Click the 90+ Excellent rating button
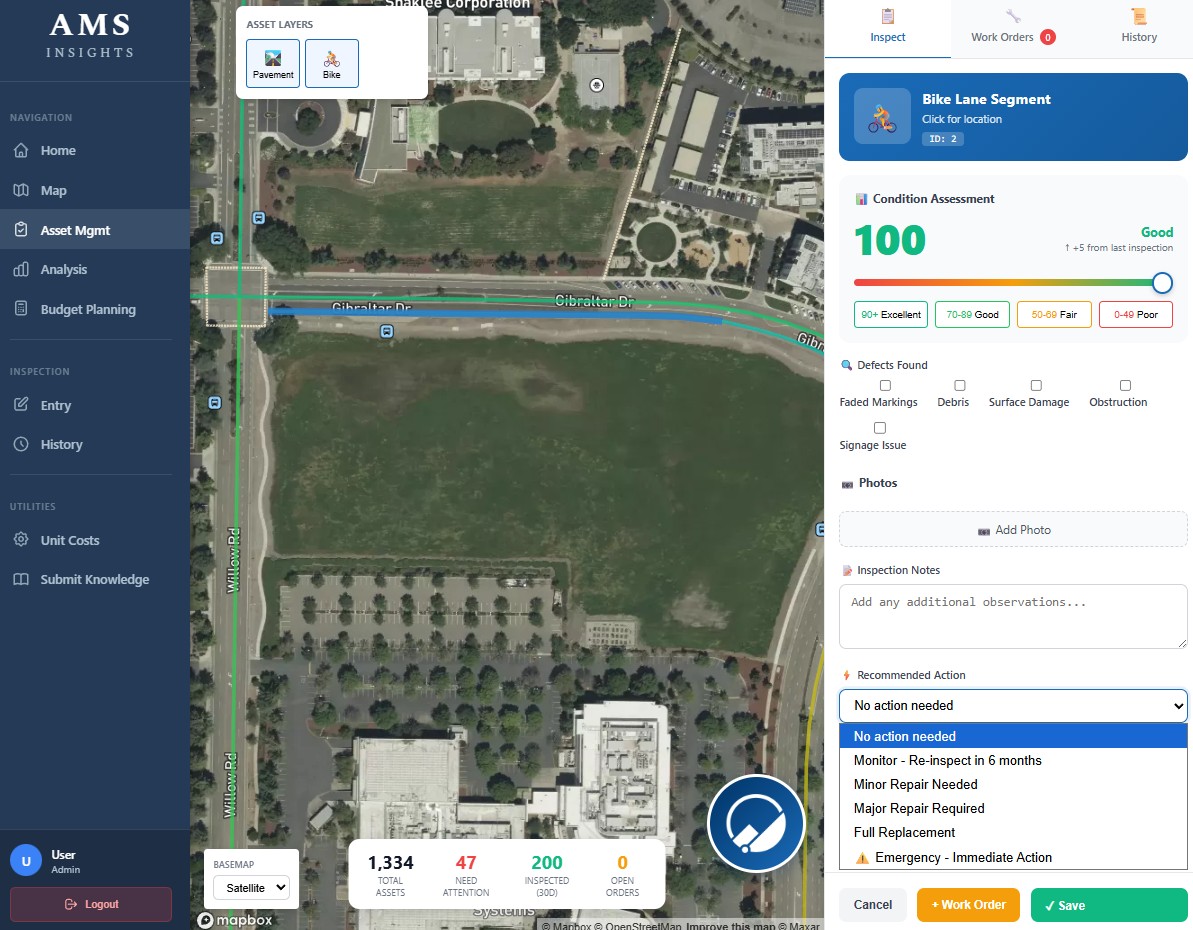The width and height of the screenshot is (1193, 930). click(891, 314)
